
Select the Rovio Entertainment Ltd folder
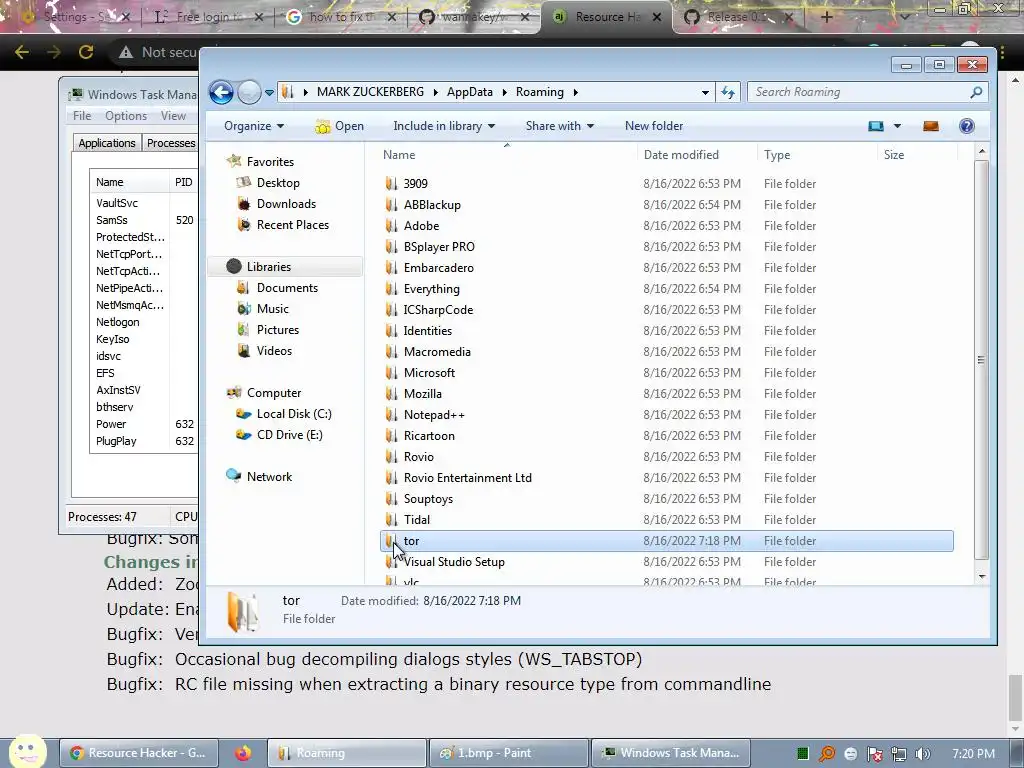click(x=468, y=477)
